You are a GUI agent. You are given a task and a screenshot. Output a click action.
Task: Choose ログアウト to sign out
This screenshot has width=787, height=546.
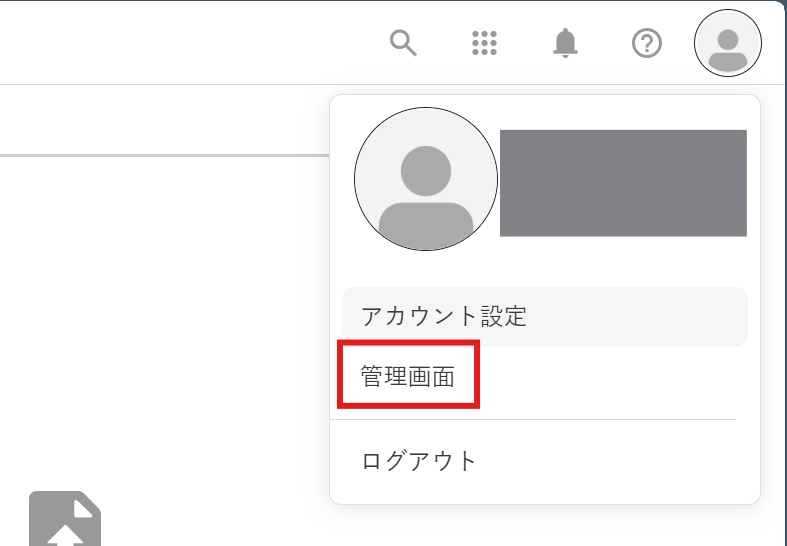pos(419,461)
